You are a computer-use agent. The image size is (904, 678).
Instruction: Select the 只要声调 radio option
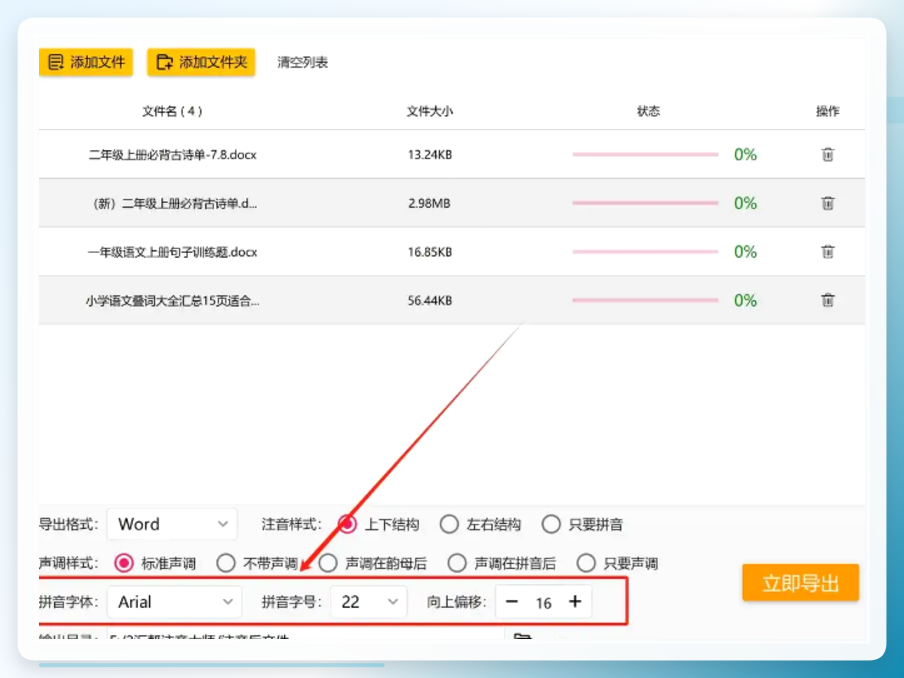pos(586,563)
